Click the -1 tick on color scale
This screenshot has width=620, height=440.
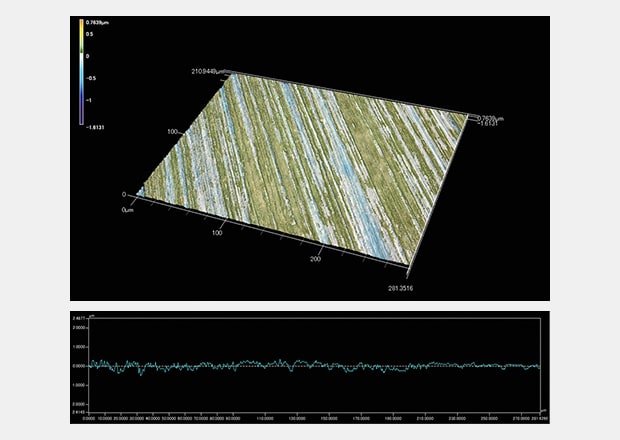tap(89, 101)
